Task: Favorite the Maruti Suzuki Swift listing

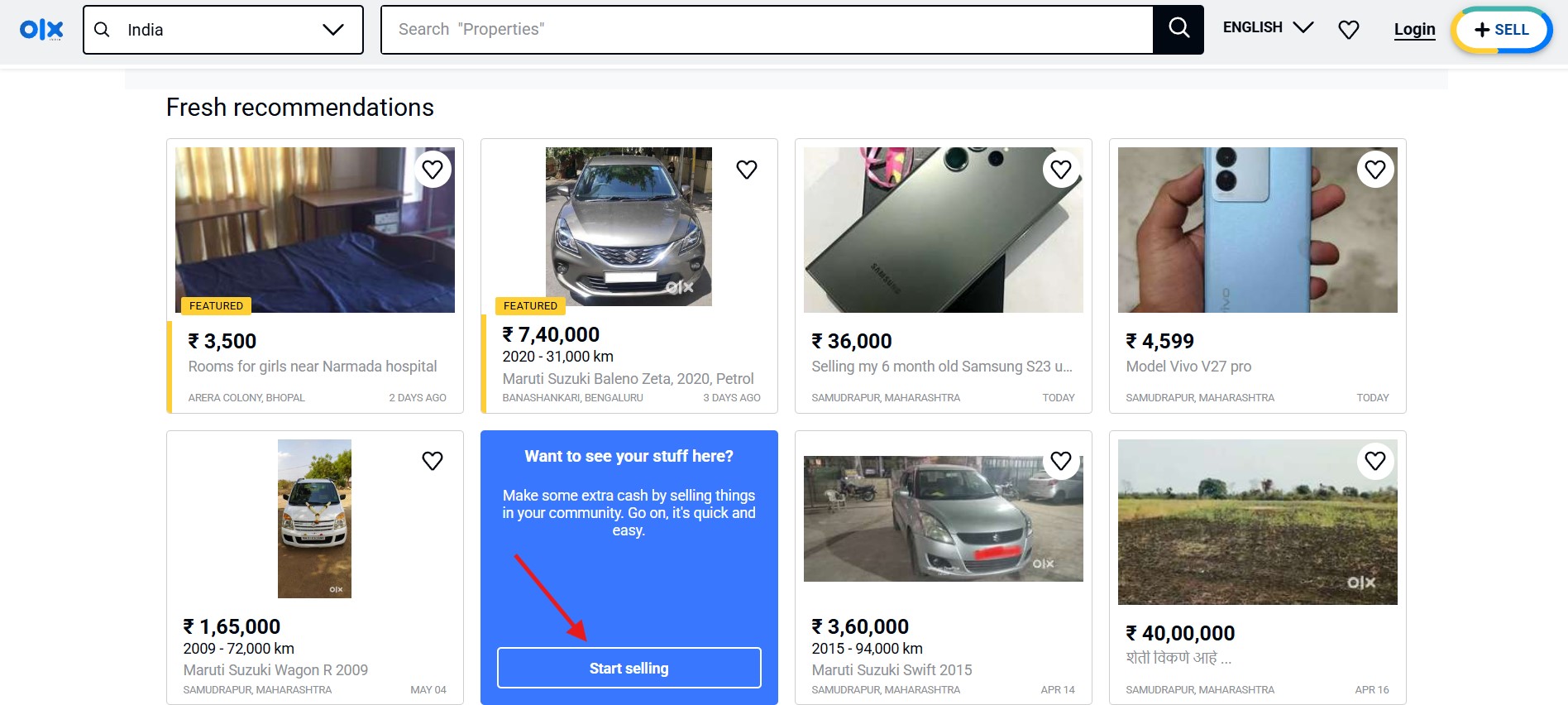Action: (1061, 461)
